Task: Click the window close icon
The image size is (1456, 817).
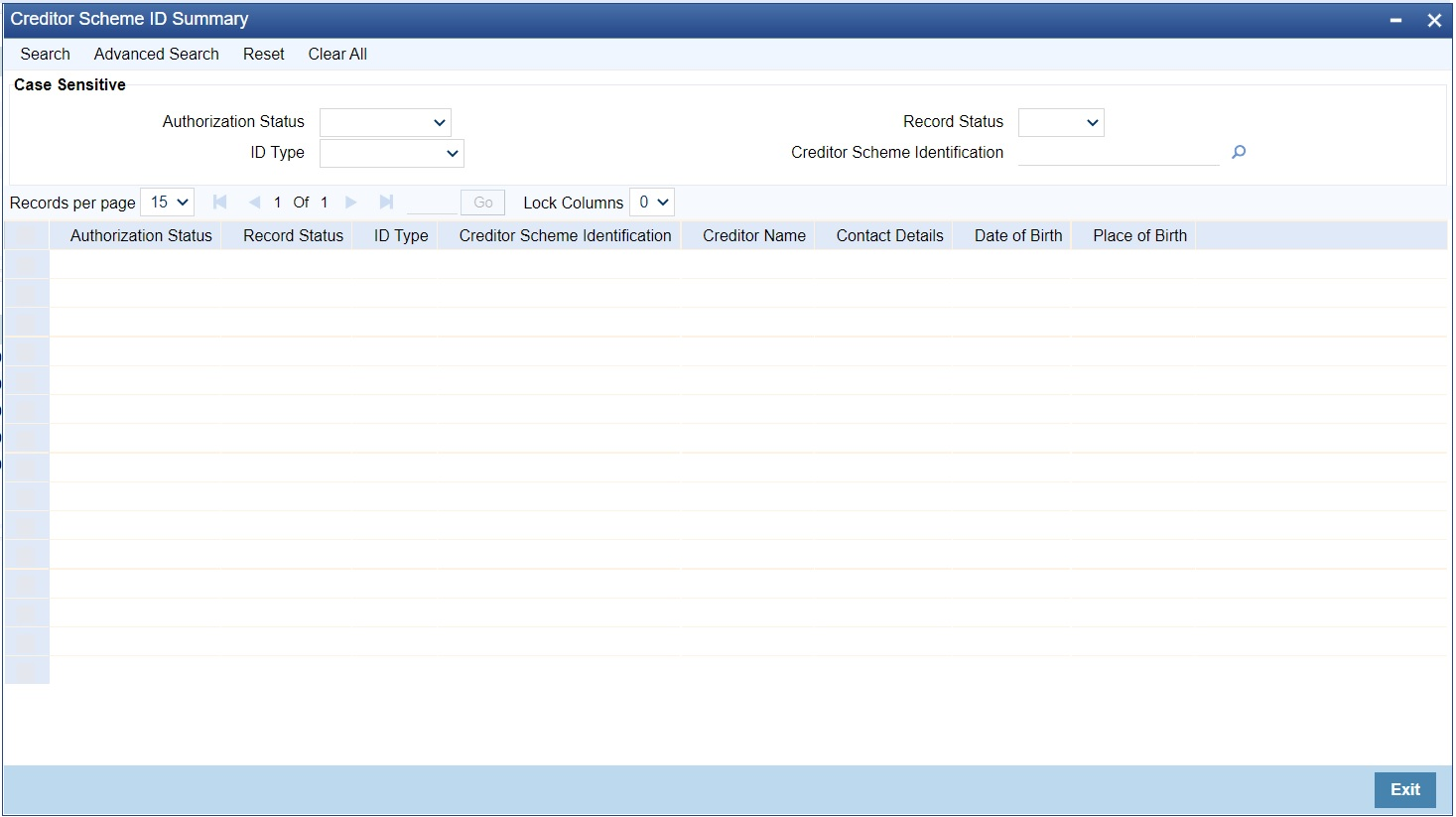Action: (x=1432, y=19)
